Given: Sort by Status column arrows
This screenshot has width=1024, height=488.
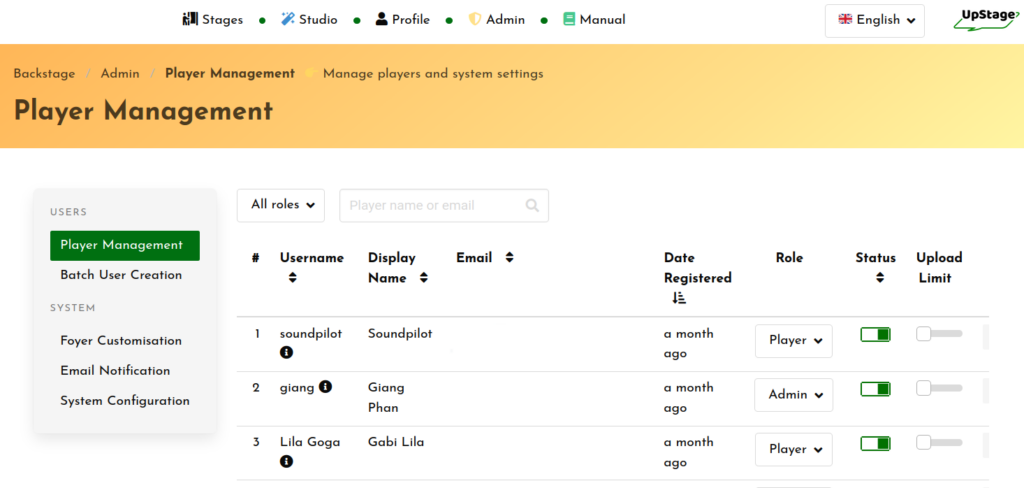Looking at the screenshot, I should click(x=880, y=278).
